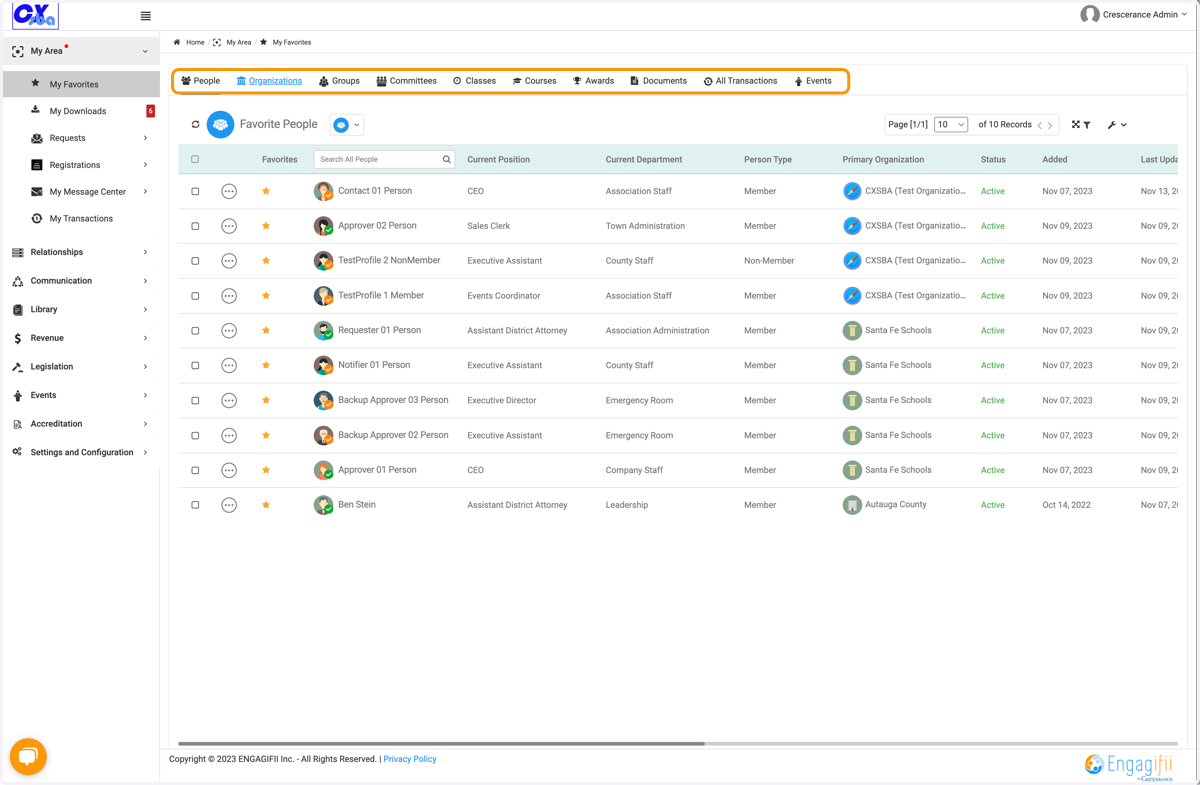Check the box for Requester 01 Person
The image size is (1200, 785).
[195, 330]
